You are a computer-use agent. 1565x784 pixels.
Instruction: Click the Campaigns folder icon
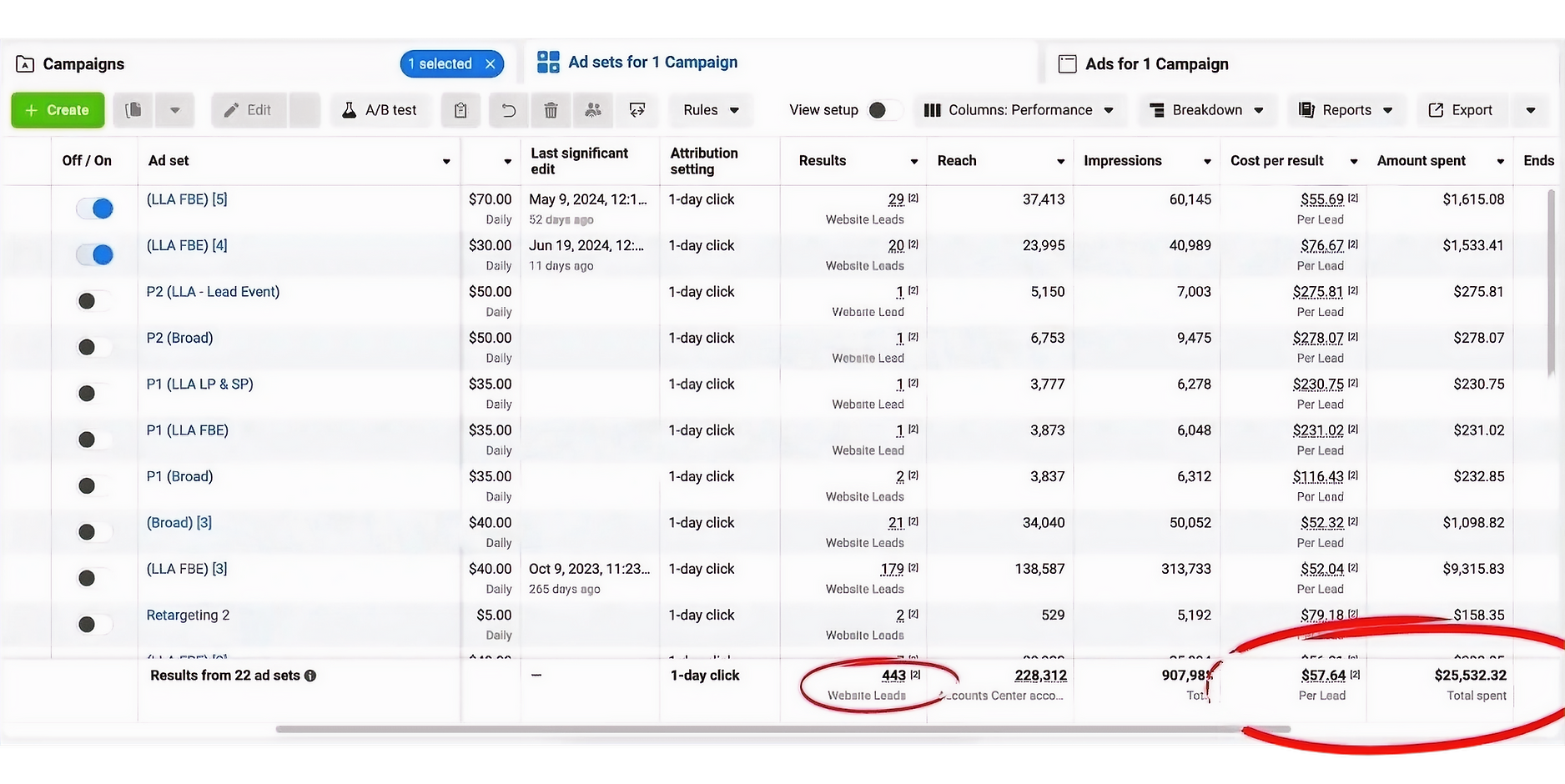coord(25,64)
